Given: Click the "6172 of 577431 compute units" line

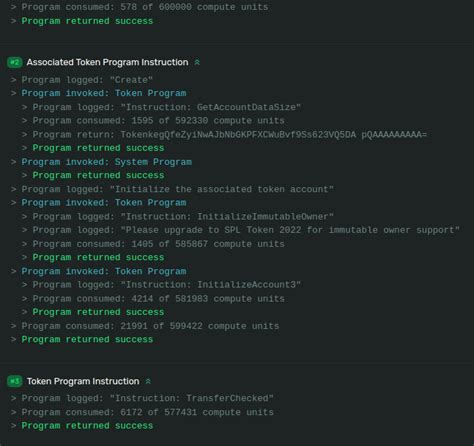Looking at the screenshot, I should coord(148,412).
